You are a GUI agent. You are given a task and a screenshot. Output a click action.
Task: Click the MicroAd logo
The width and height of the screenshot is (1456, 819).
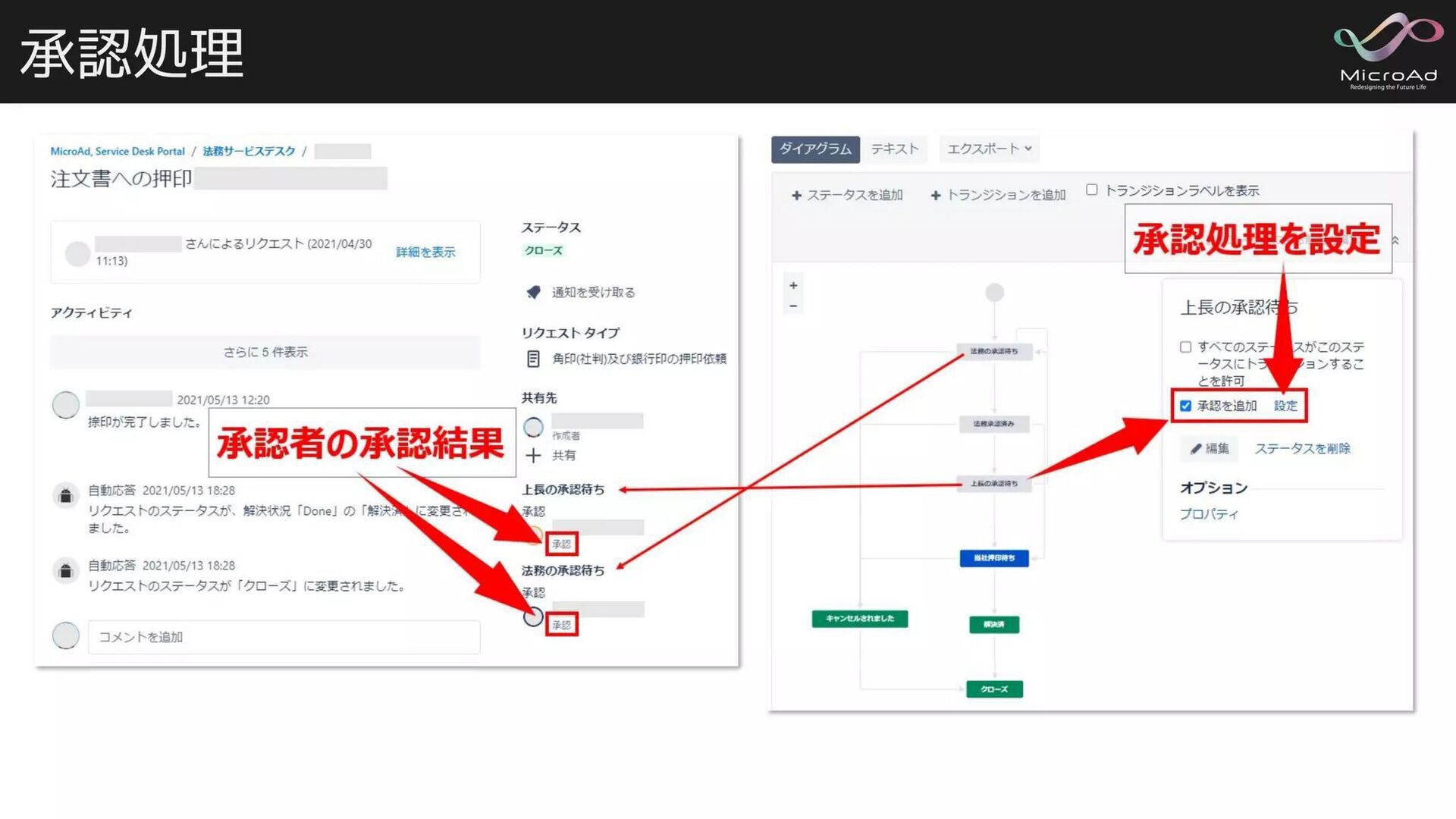1388,52
